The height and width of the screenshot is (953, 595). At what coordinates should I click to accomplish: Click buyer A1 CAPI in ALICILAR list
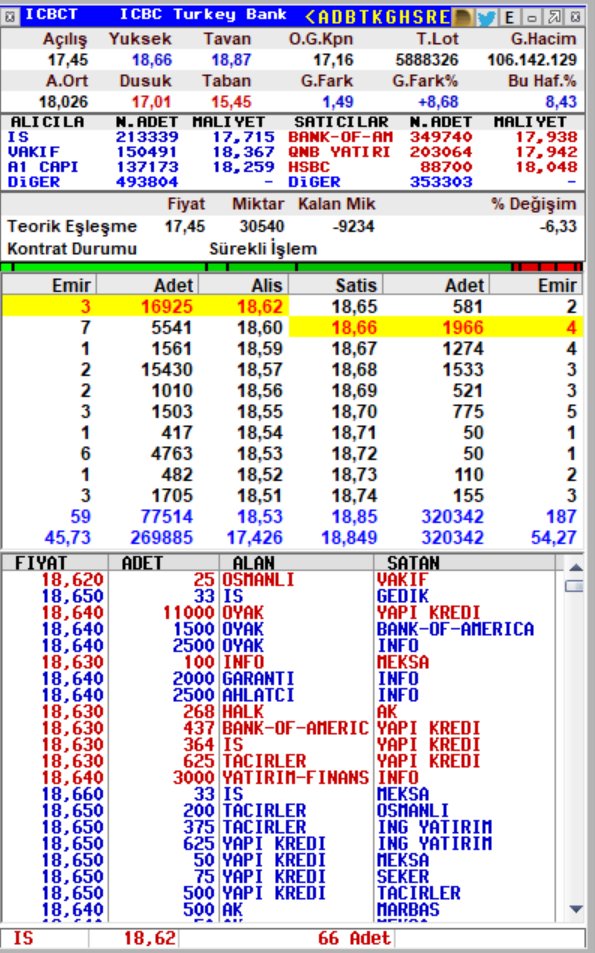tap(43, 167)
